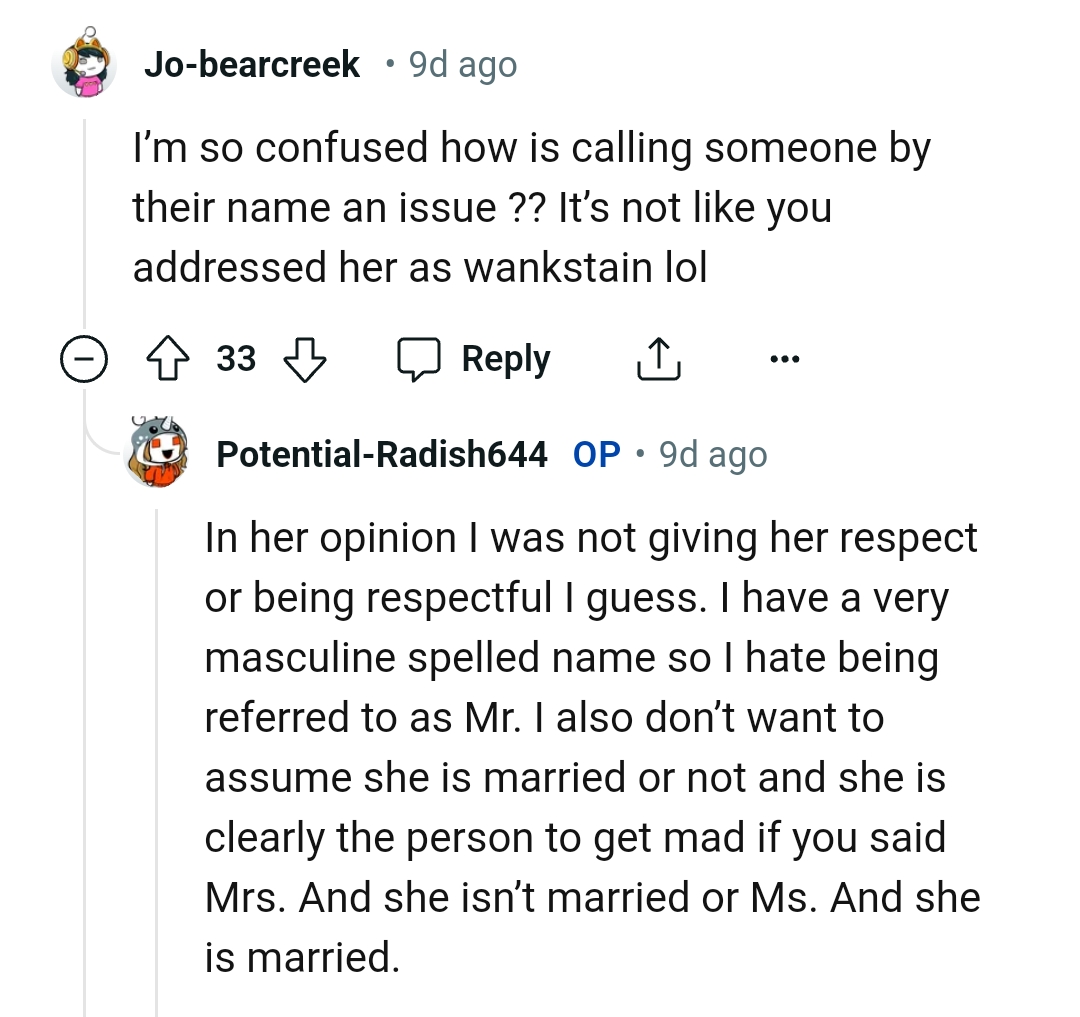Click the share icon under Jo-bearcreek's comment
The width and height of the screenshot is (1080, 1017).
click(658, 358)
